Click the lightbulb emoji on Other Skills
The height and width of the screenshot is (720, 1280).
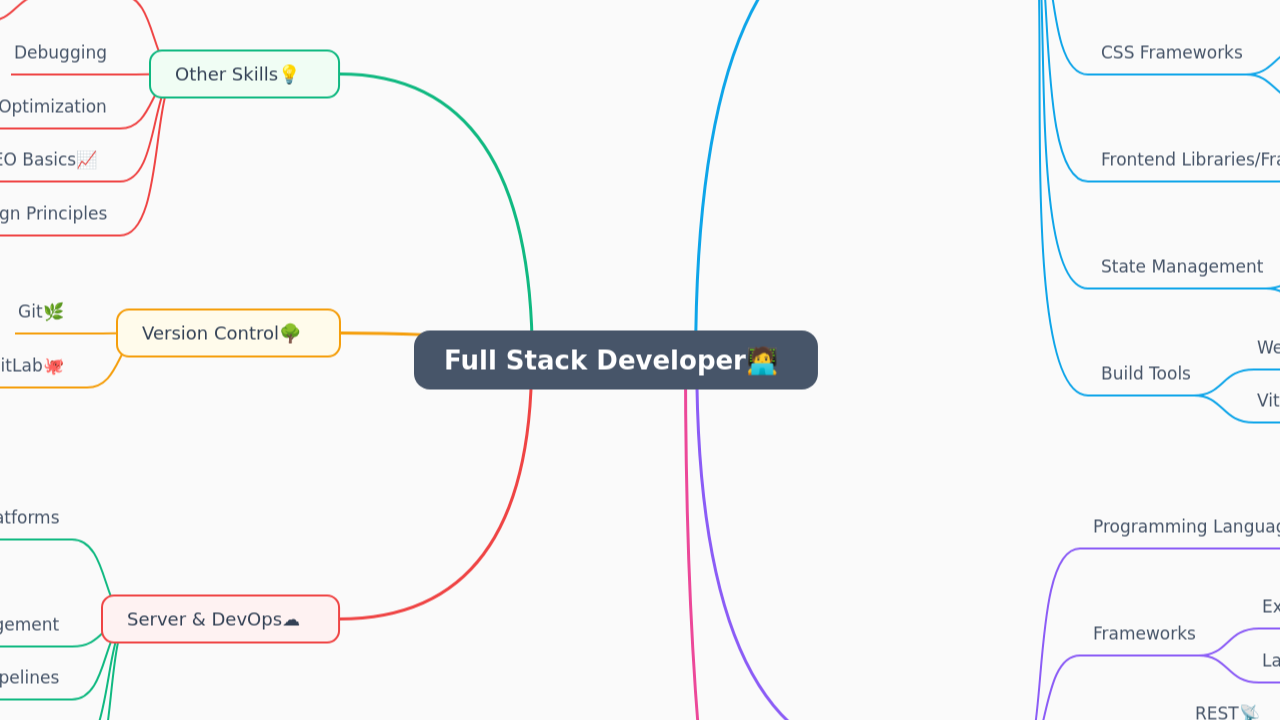point(289,74)
